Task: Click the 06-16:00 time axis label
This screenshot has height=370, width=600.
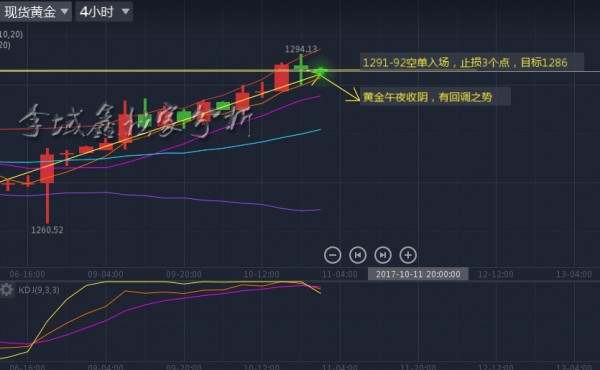Action: click(x=27, y=274)
